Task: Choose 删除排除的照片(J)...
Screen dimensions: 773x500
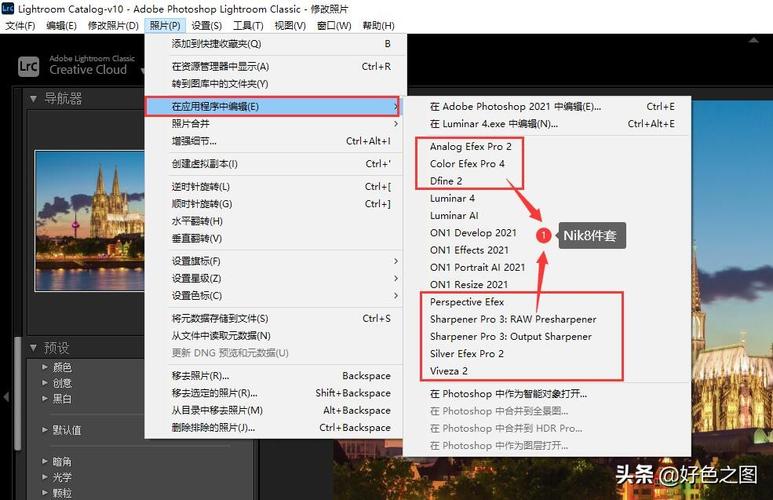Action: point(275,428)
